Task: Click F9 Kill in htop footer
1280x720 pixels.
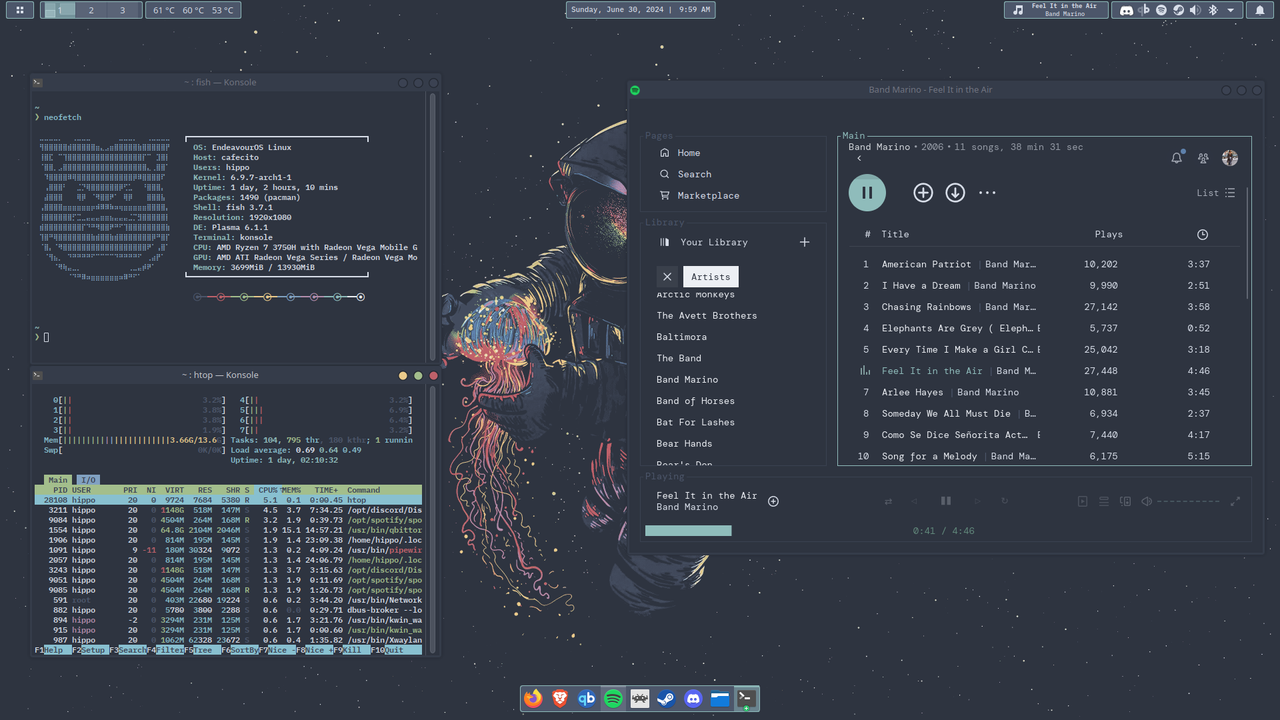Action: (x=352, y=650)
